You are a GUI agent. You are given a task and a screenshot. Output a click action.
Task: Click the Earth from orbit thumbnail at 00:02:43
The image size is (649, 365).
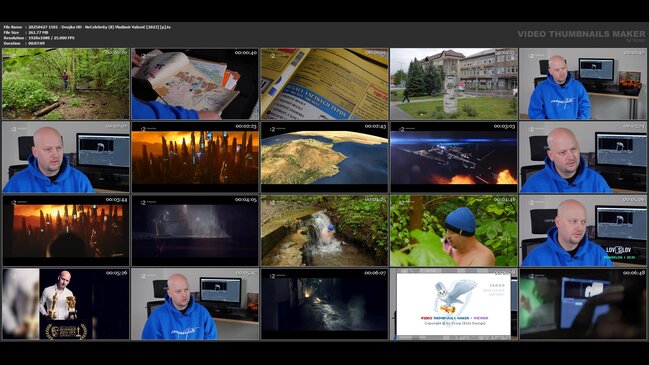point(324,157)
